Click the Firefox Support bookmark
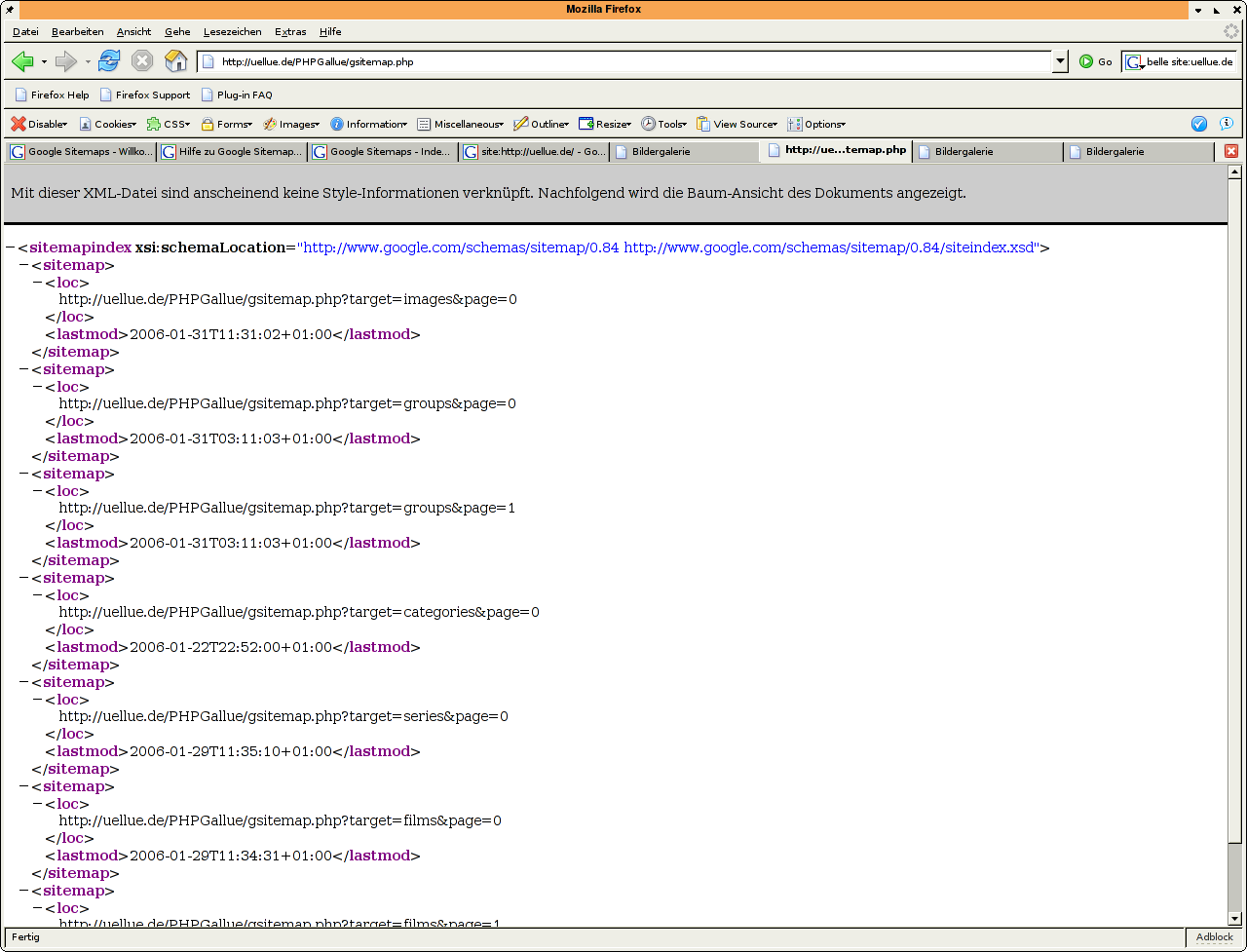1247x952 pixels. click(144, 95)
